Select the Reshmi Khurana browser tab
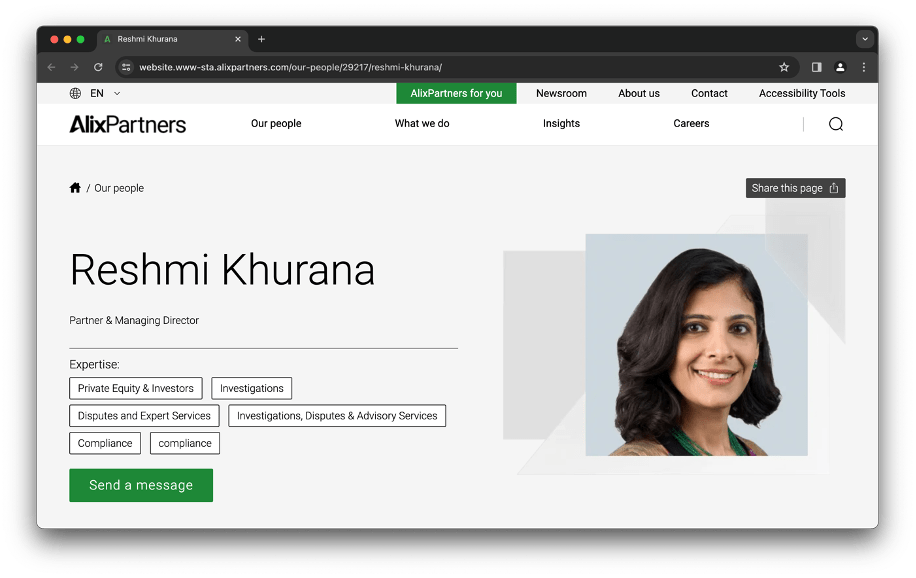This screenshot has height=578, width=916. pos(172,39)
